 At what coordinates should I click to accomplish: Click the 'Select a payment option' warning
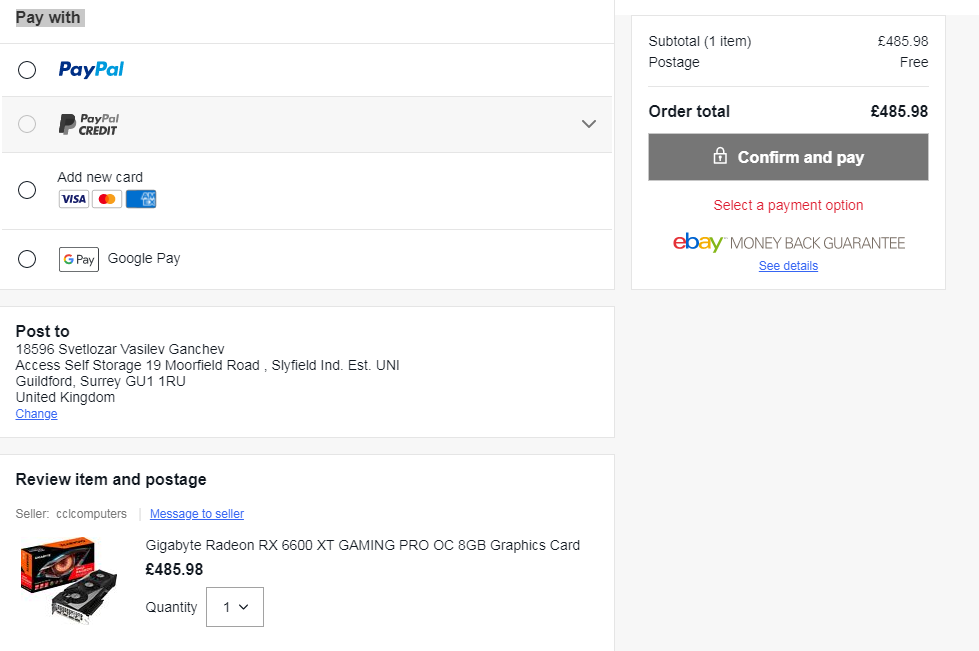pyautogui.click(x=788, y=205)
